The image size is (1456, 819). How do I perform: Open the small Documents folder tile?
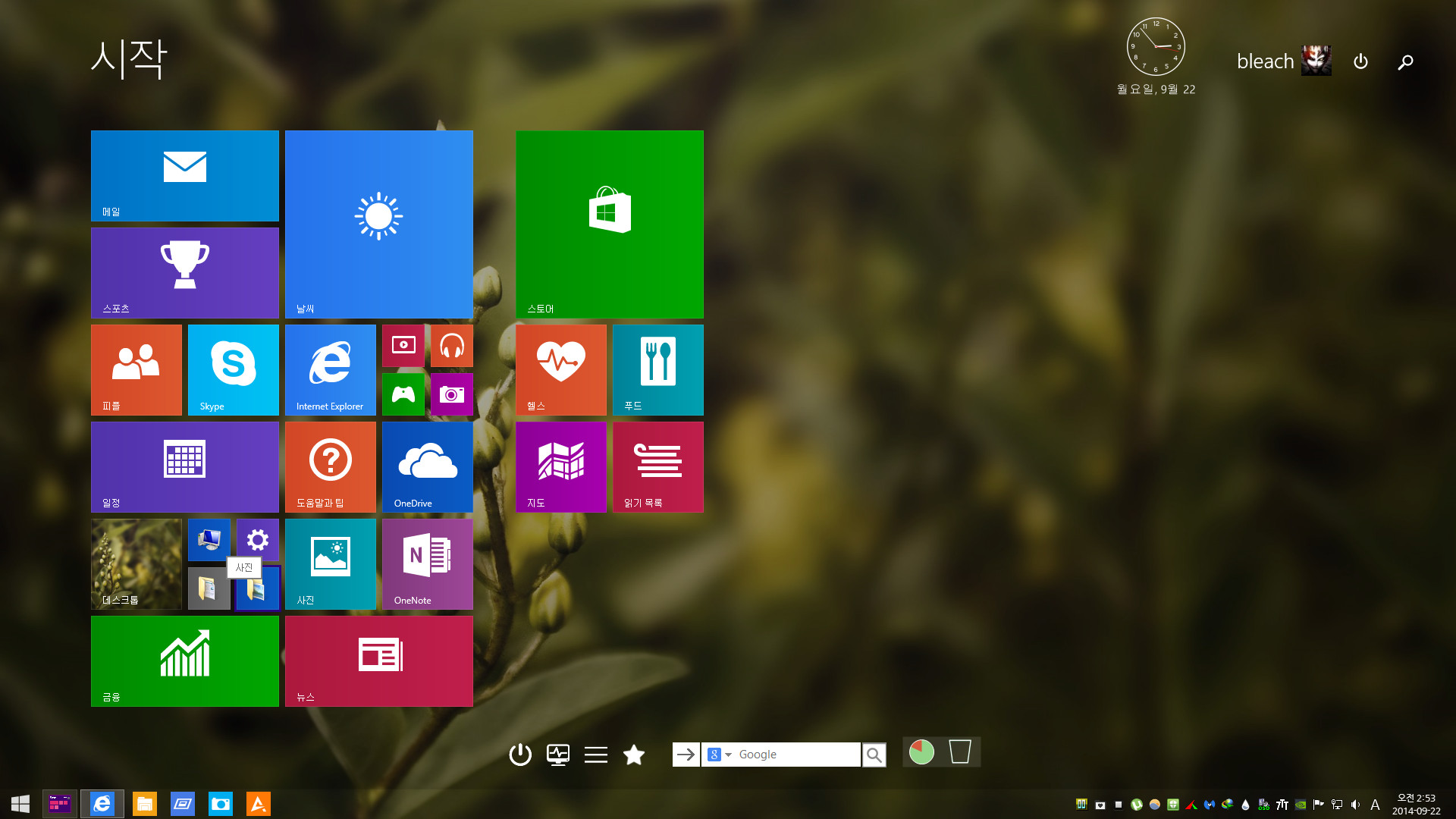pos(209,588)
